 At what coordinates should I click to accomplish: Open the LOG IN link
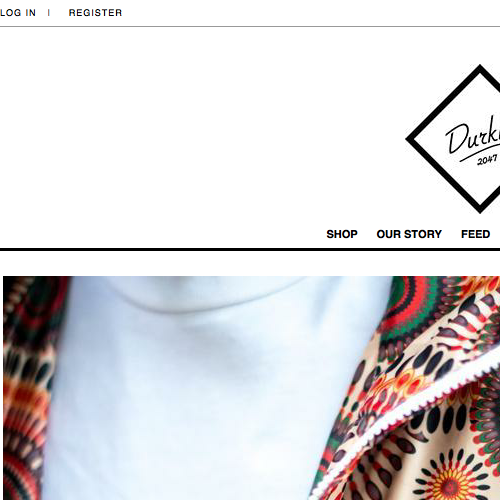[x=18, y=13]
